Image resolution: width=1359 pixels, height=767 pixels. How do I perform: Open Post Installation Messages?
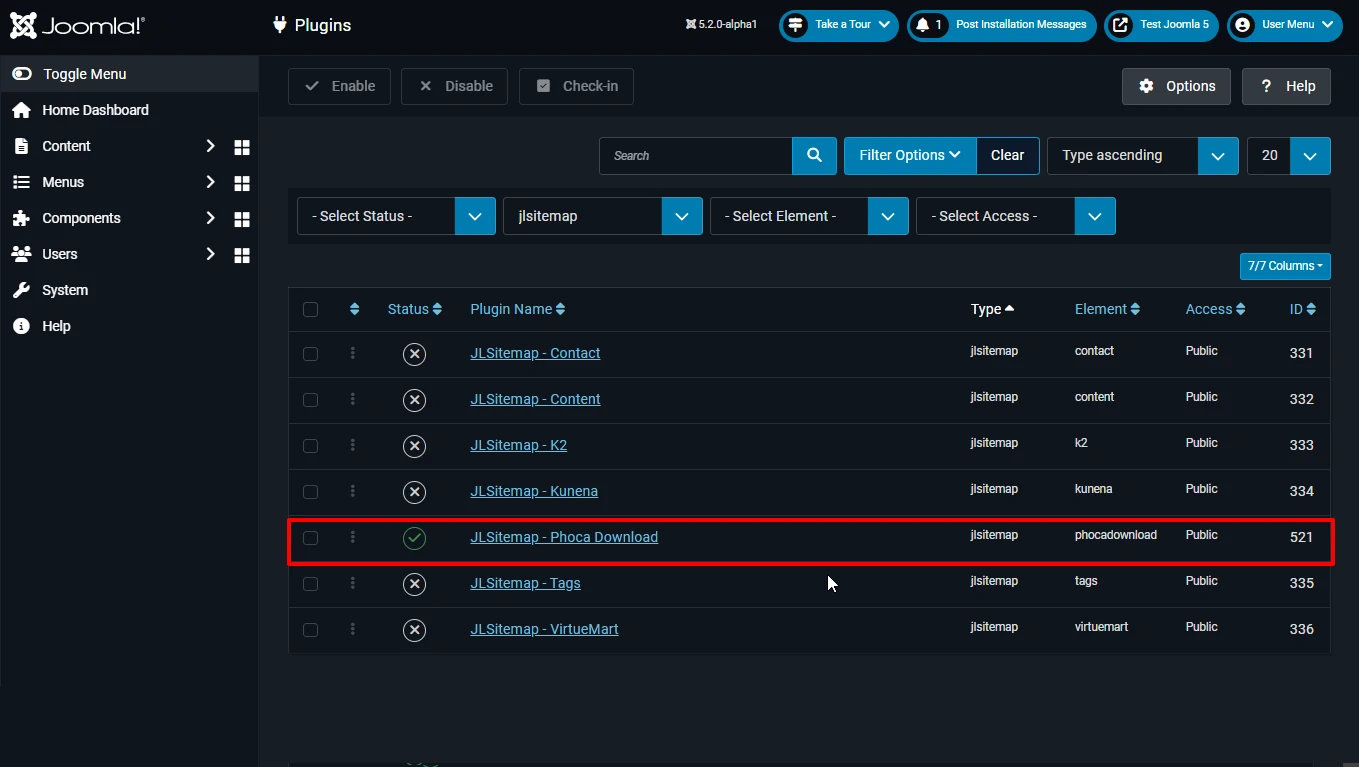[1002, 25]
